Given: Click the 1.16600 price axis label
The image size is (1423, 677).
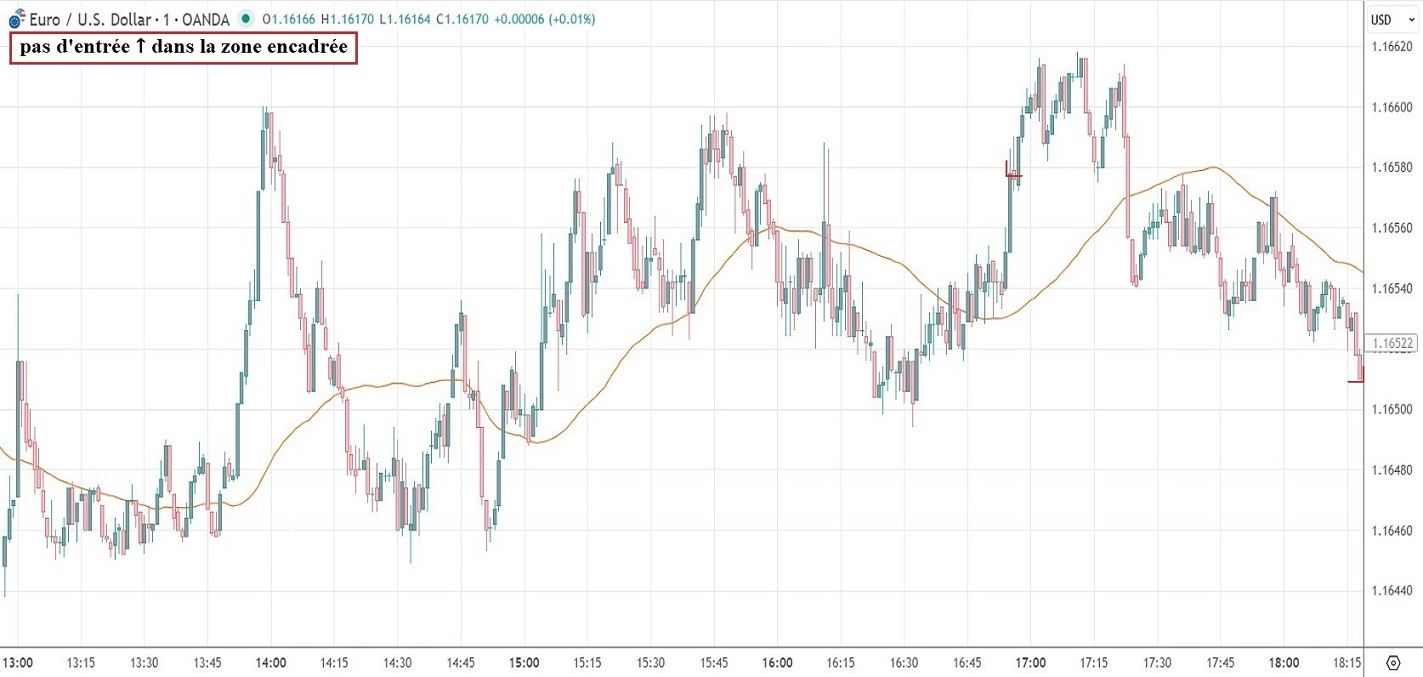Looking at the screenshot, I should (1392, 107).
